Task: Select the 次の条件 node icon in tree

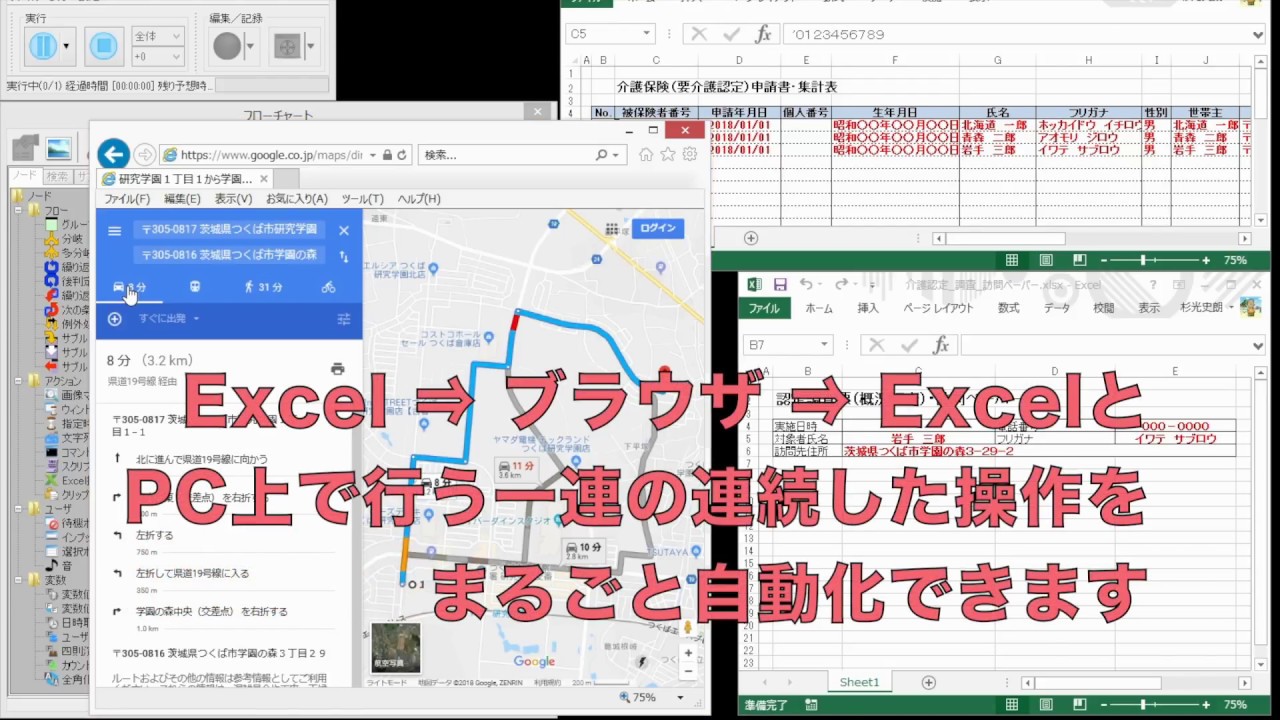Action: (x=51, y=310)
